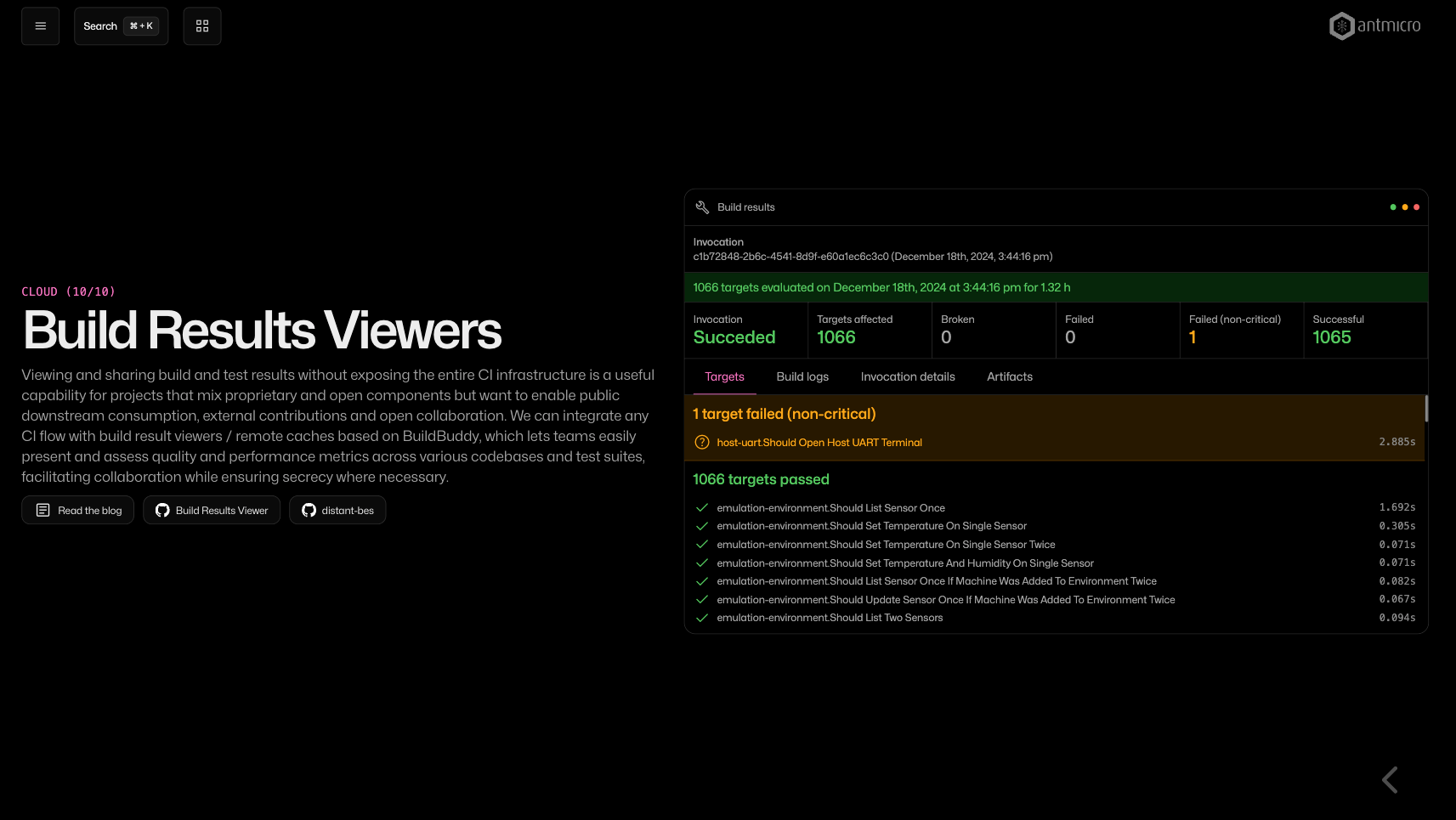The width and height of the screenshot is (1456, 820).
Task: Select emulation-environment.Should List Two Sensors row
Action: (1055, 618)
